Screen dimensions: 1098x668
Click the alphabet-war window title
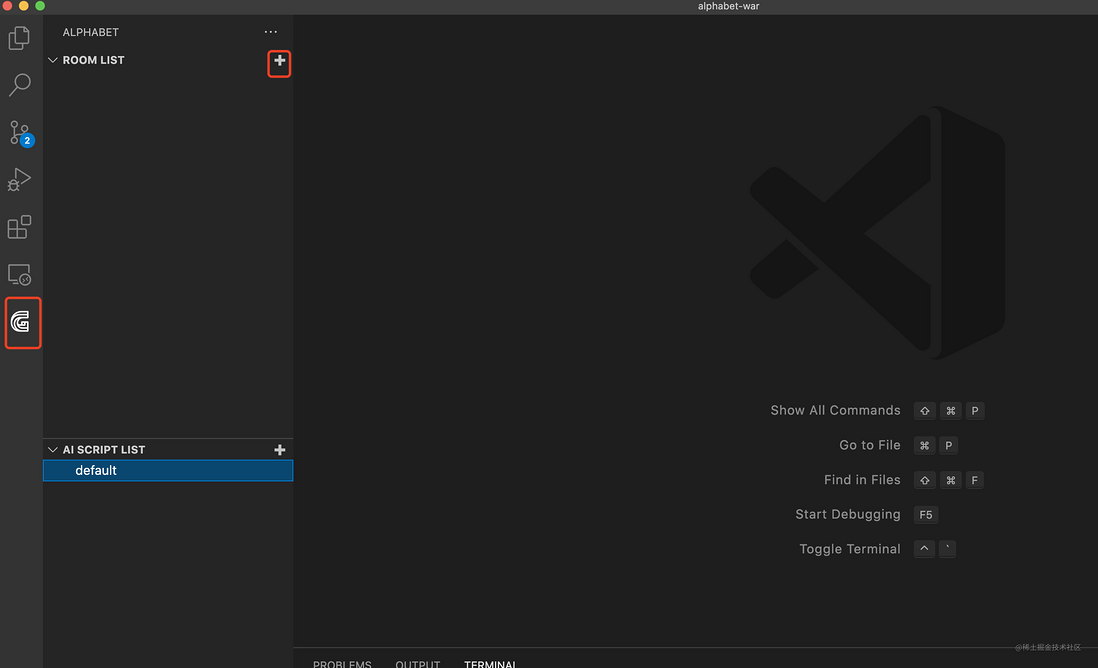pyautogui.click(x=728, y=6)
